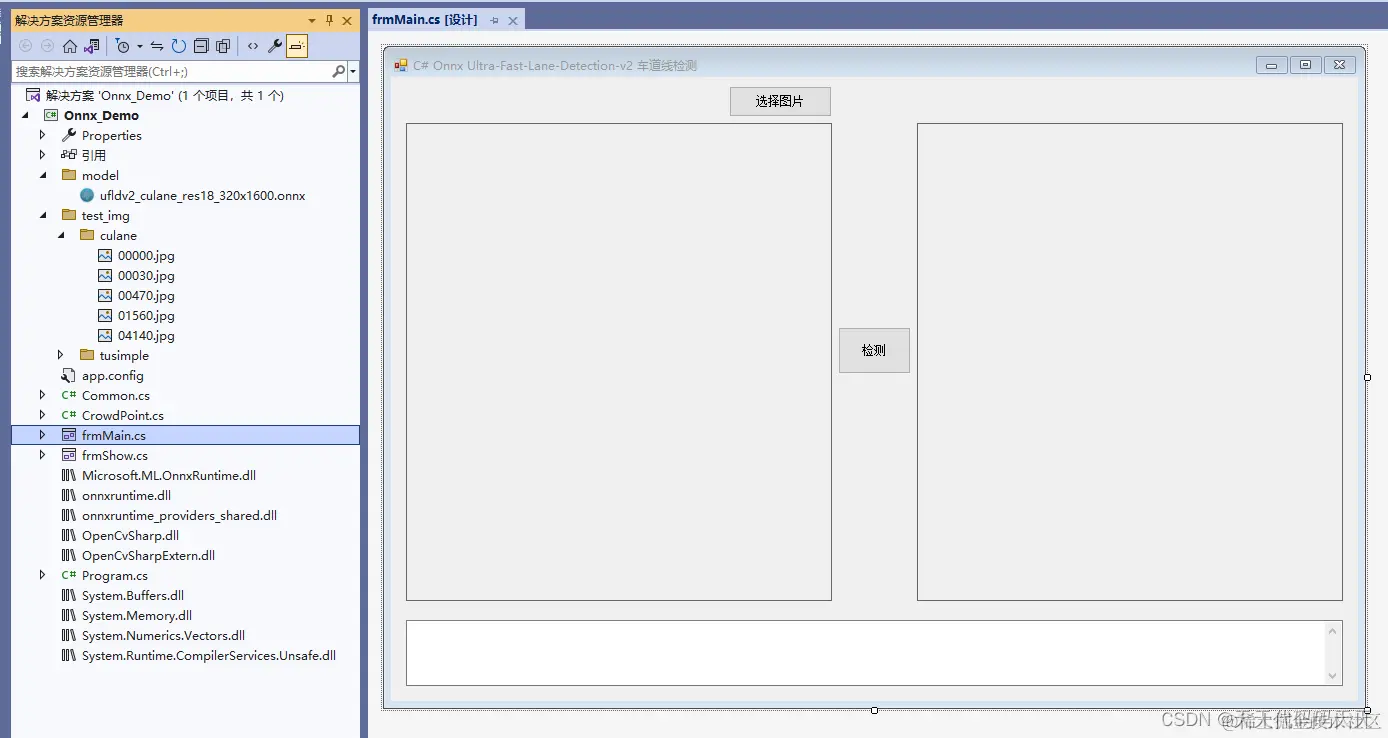Screen dimensions: 1388x738
Task: Select Microsoft.ML.OnnxRuntime.dll
Action: pos(169,476)
